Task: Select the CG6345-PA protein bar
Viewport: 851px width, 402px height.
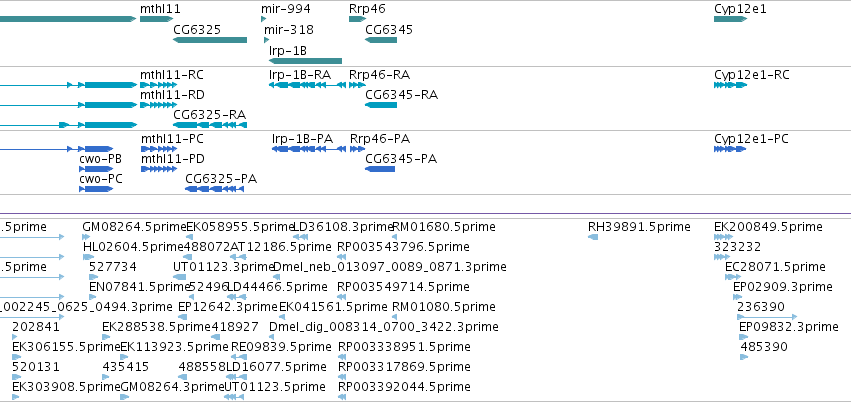Action: pos(380,169)
